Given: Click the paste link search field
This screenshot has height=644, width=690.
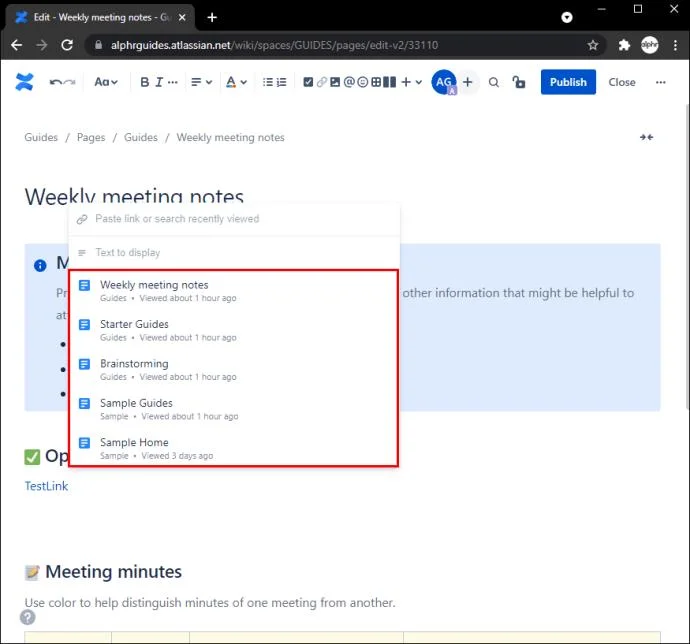Looking at the screenshot, I should (x=235, y=219).
